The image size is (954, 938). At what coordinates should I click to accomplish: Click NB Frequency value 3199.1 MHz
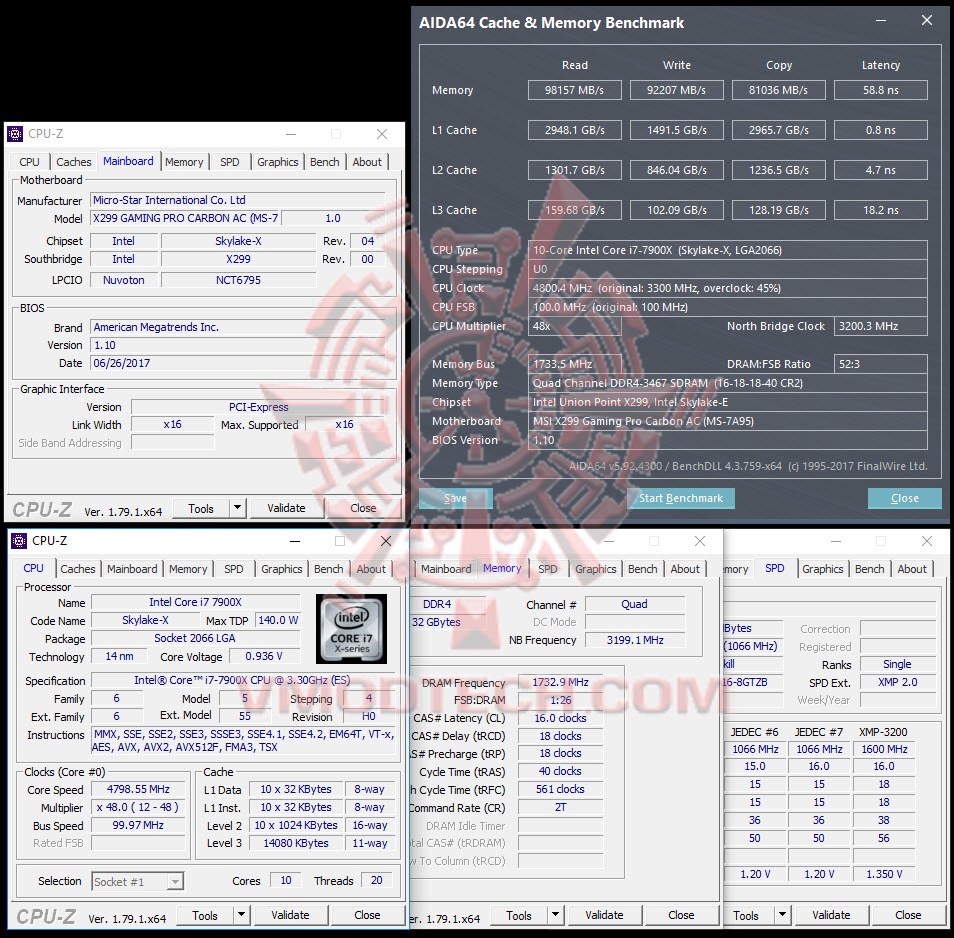click(635, 640)
